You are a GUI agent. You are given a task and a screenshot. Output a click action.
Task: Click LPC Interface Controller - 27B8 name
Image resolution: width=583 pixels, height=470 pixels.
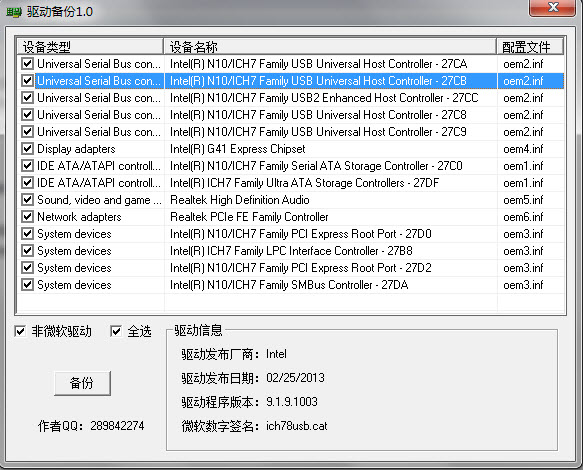click(291, 251)
